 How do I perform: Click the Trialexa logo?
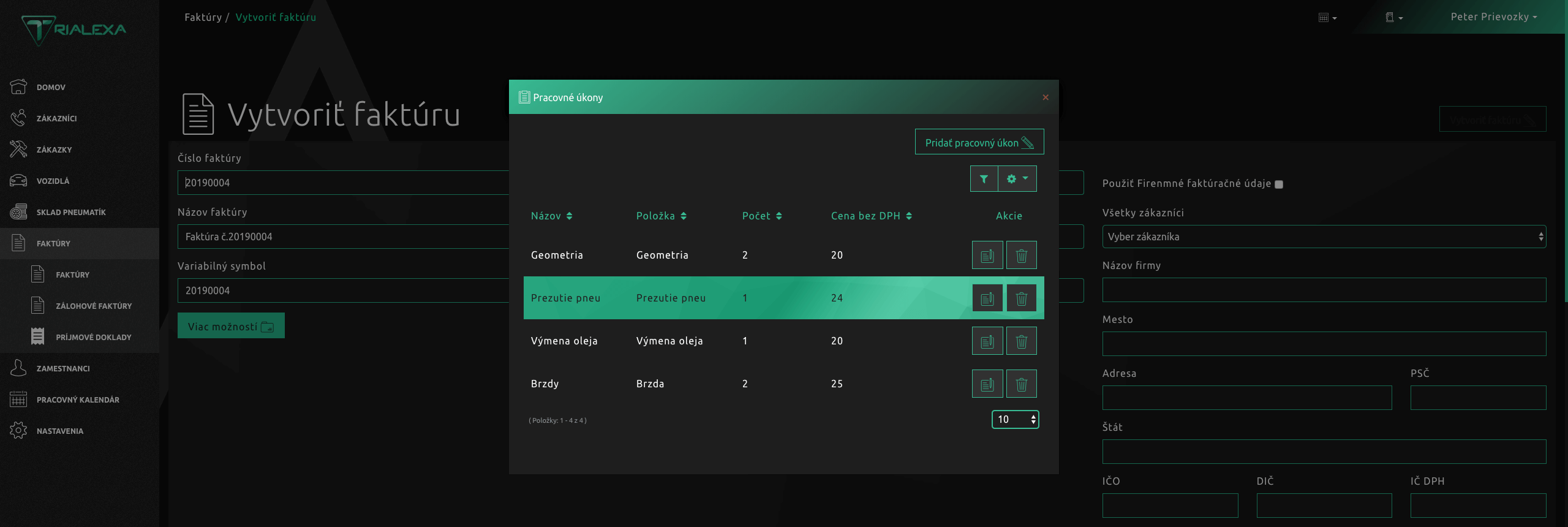point(74,29)
